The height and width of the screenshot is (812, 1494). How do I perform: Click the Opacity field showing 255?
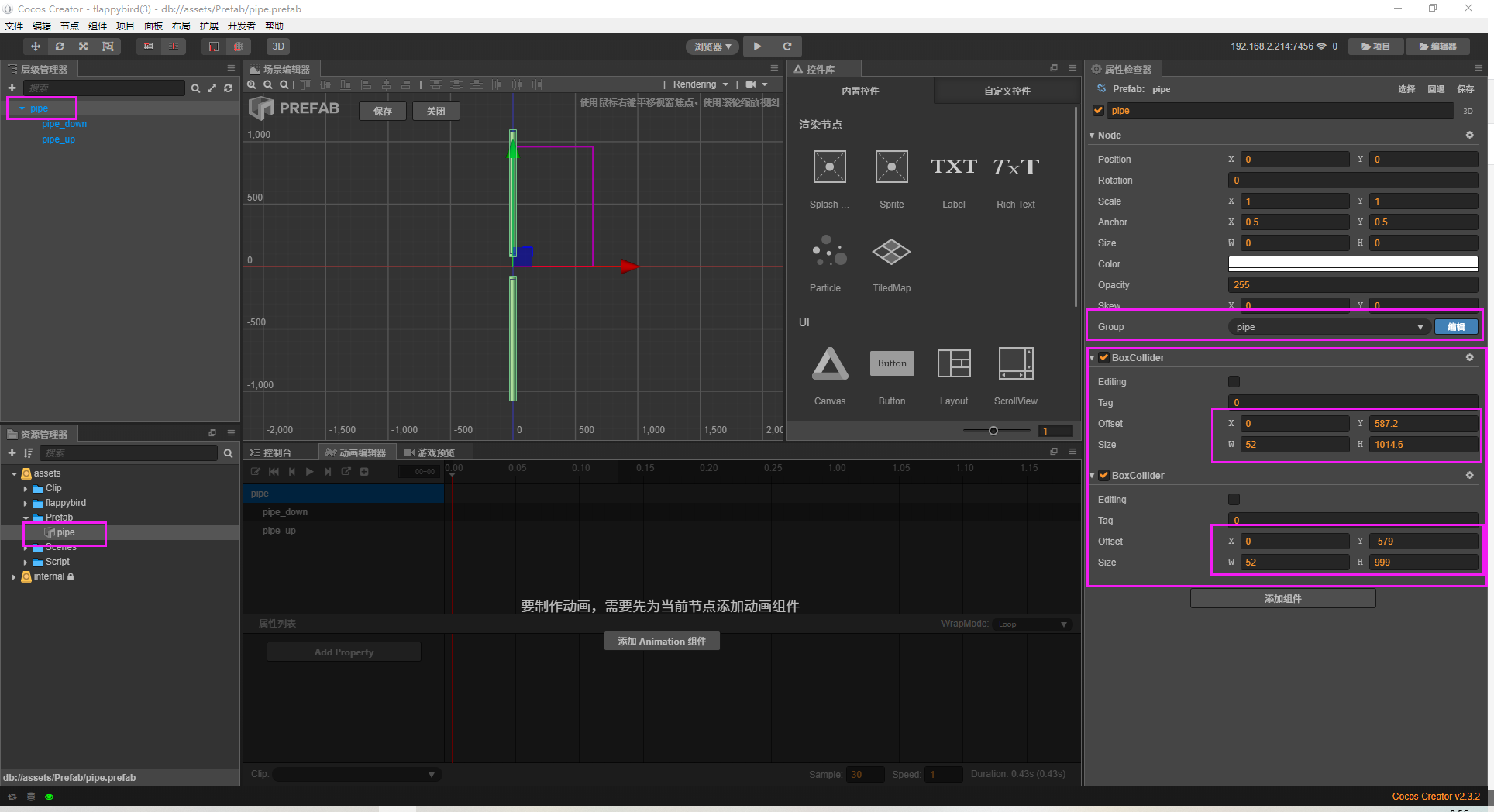point(1353,285)
